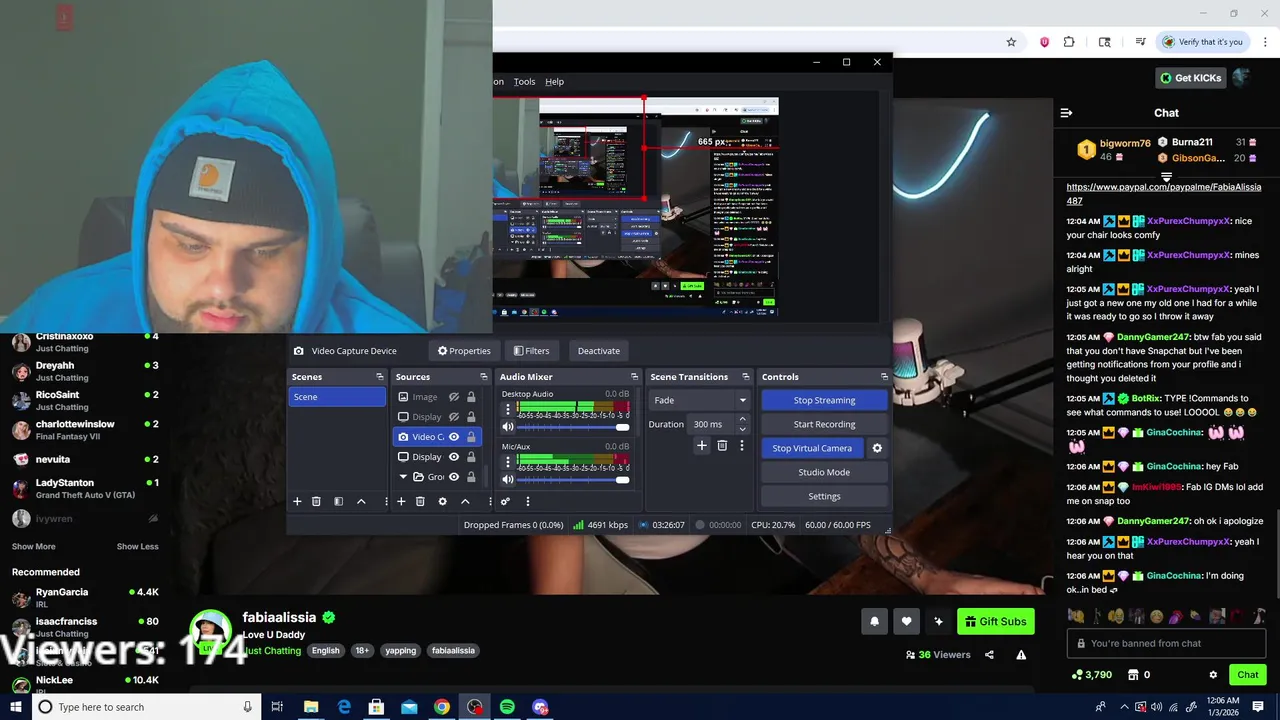Report stream with warning triangle icon
Viewport: 1280px width, 720px height.
click(1021, 655)
